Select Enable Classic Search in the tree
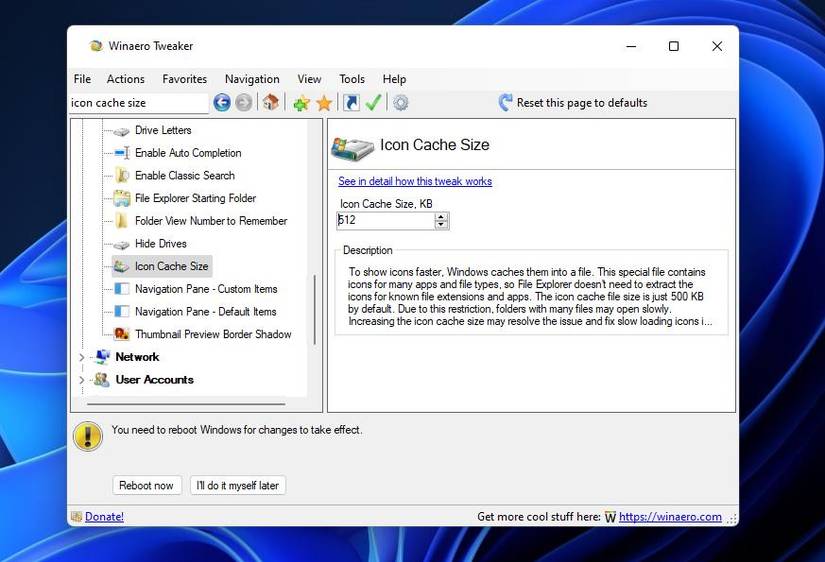825x562 pixels. click(185, 175)
